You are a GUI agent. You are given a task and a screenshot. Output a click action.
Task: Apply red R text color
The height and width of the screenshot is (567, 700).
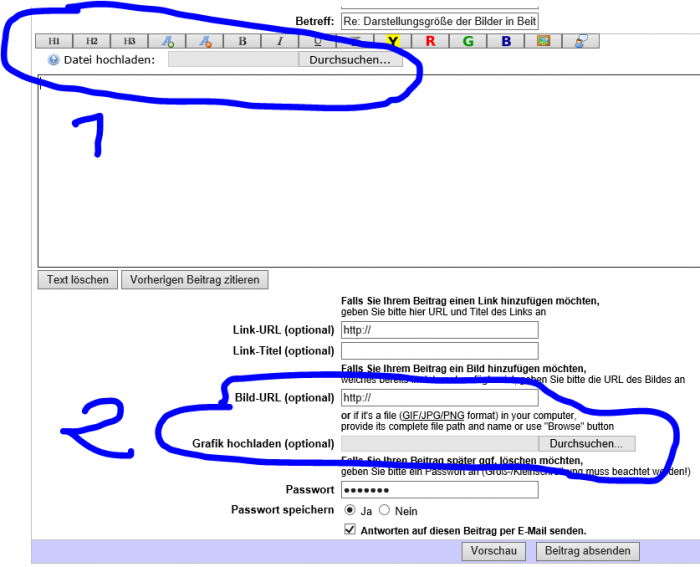[x=430, y=41]
